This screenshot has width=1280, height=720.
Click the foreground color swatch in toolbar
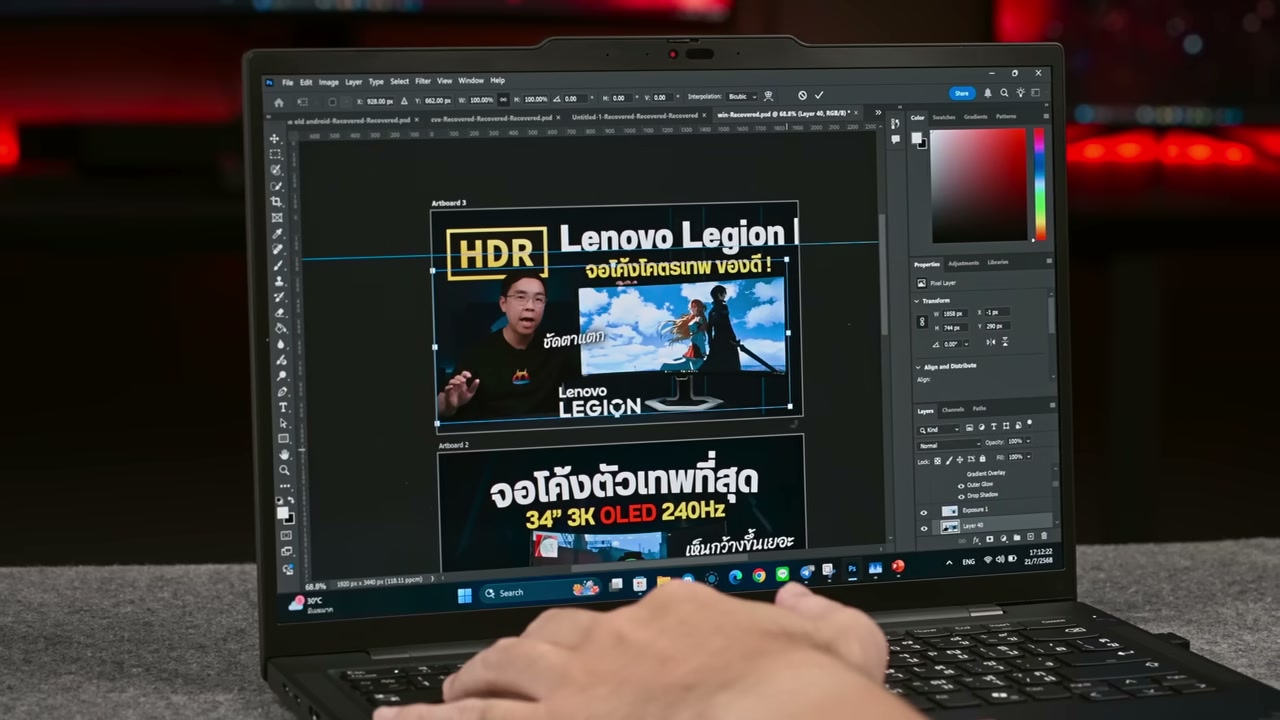pos(282,512)
